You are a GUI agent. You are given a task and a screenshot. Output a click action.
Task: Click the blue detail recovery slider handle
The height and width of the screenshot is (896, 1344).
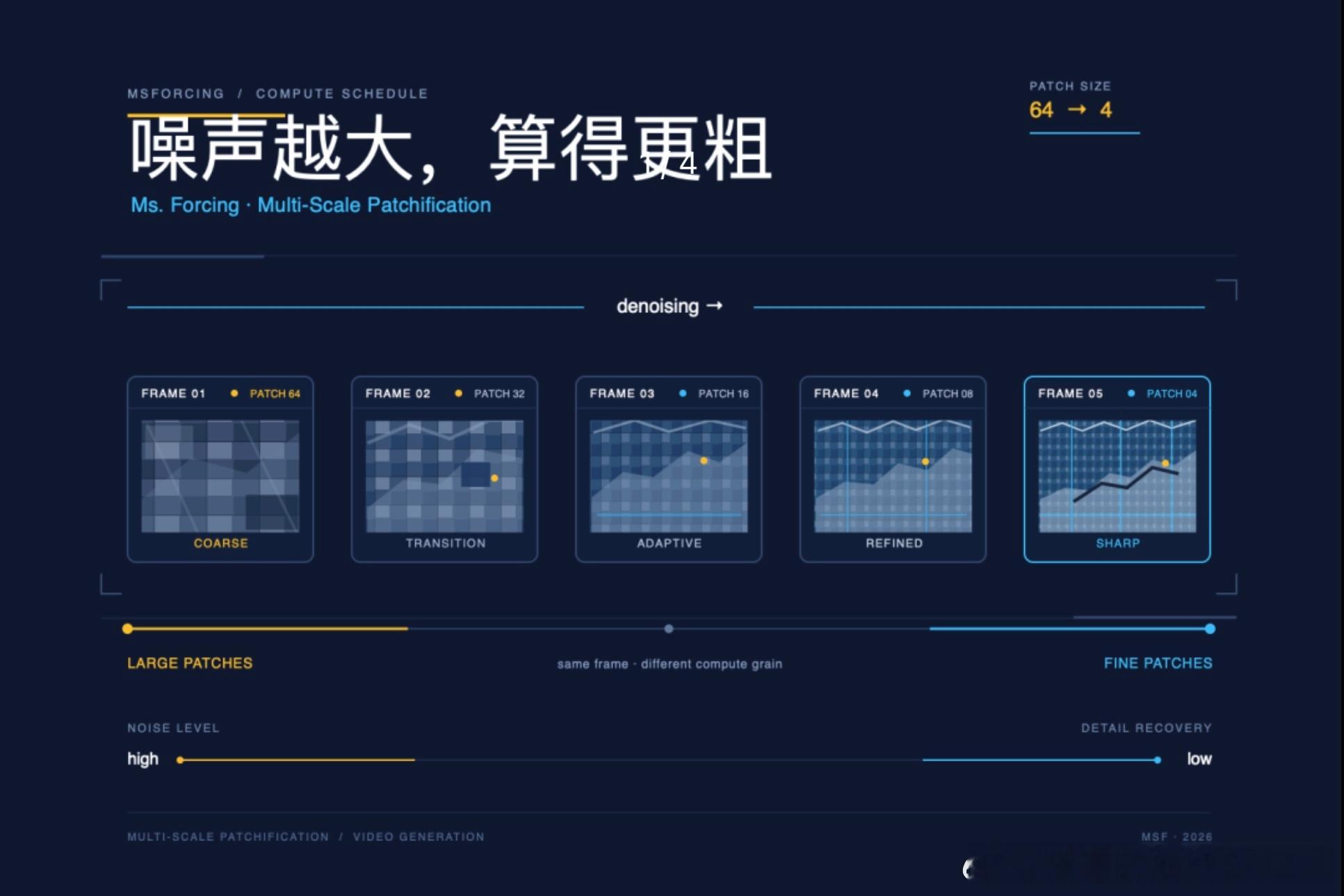(1157, 760)
